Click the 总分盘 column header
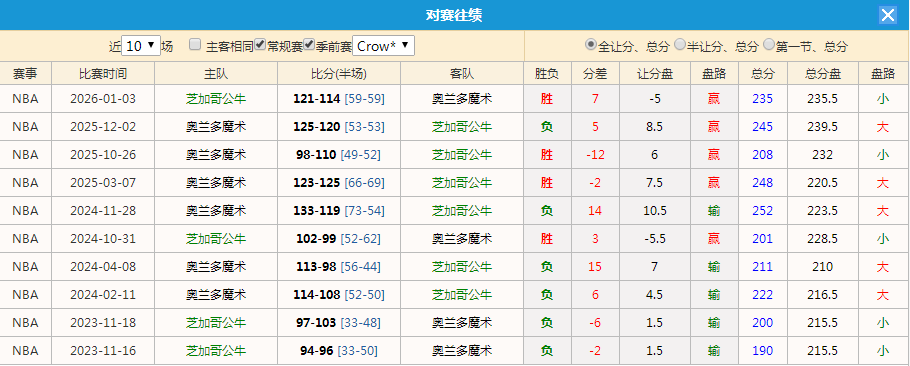The height and width of the screenshot is (366, 910). tap(822, 74)
